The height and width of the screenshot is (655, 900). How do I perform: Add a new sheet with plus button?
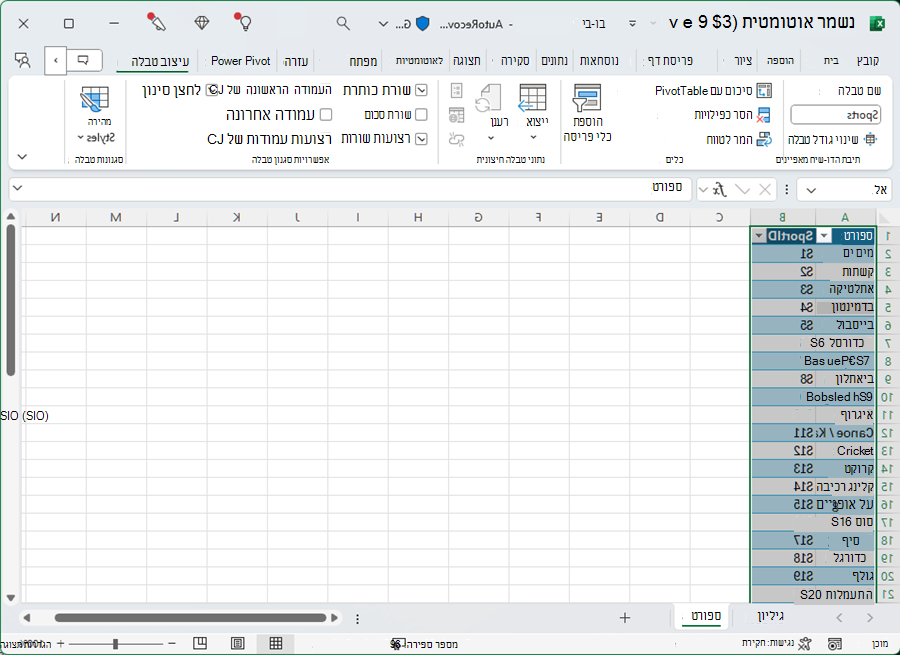(x=625, y=618)
